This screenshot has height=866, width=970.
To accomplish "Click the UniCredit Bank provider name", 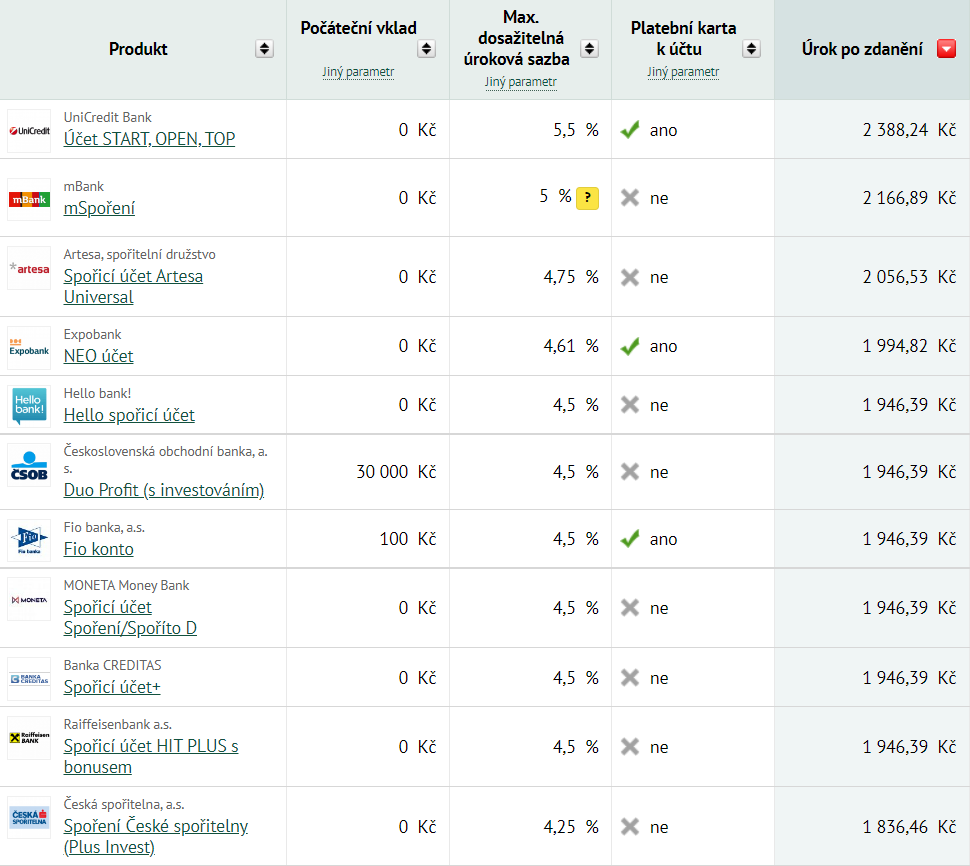I will tap(108, 118).
